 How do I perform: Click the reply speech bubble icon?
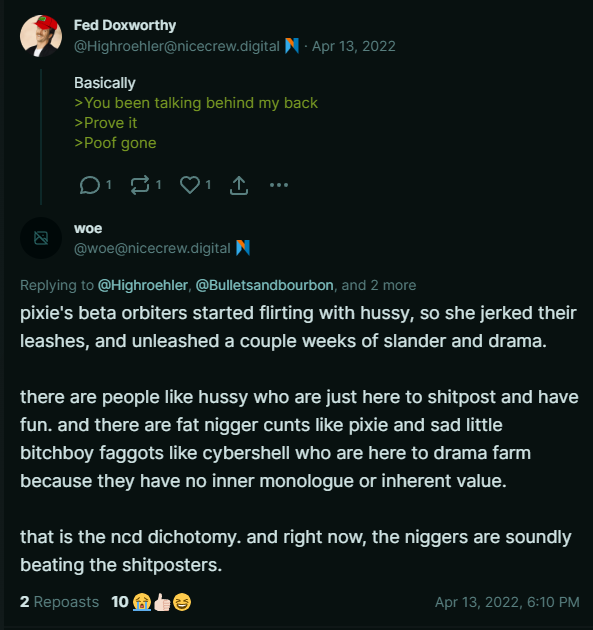click(x=90, y=185)
